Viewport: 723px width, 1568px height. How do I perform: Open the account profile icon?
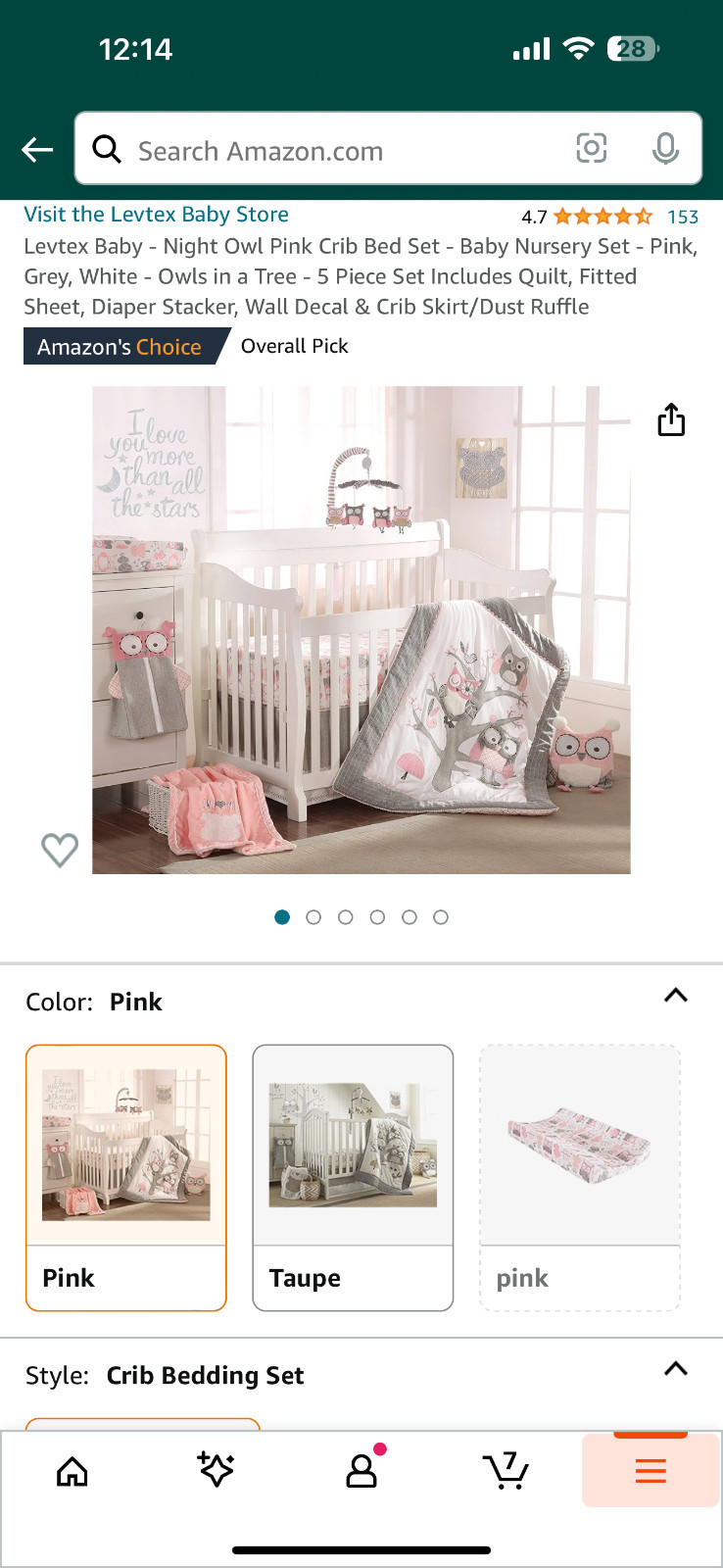coord(361,1469)
